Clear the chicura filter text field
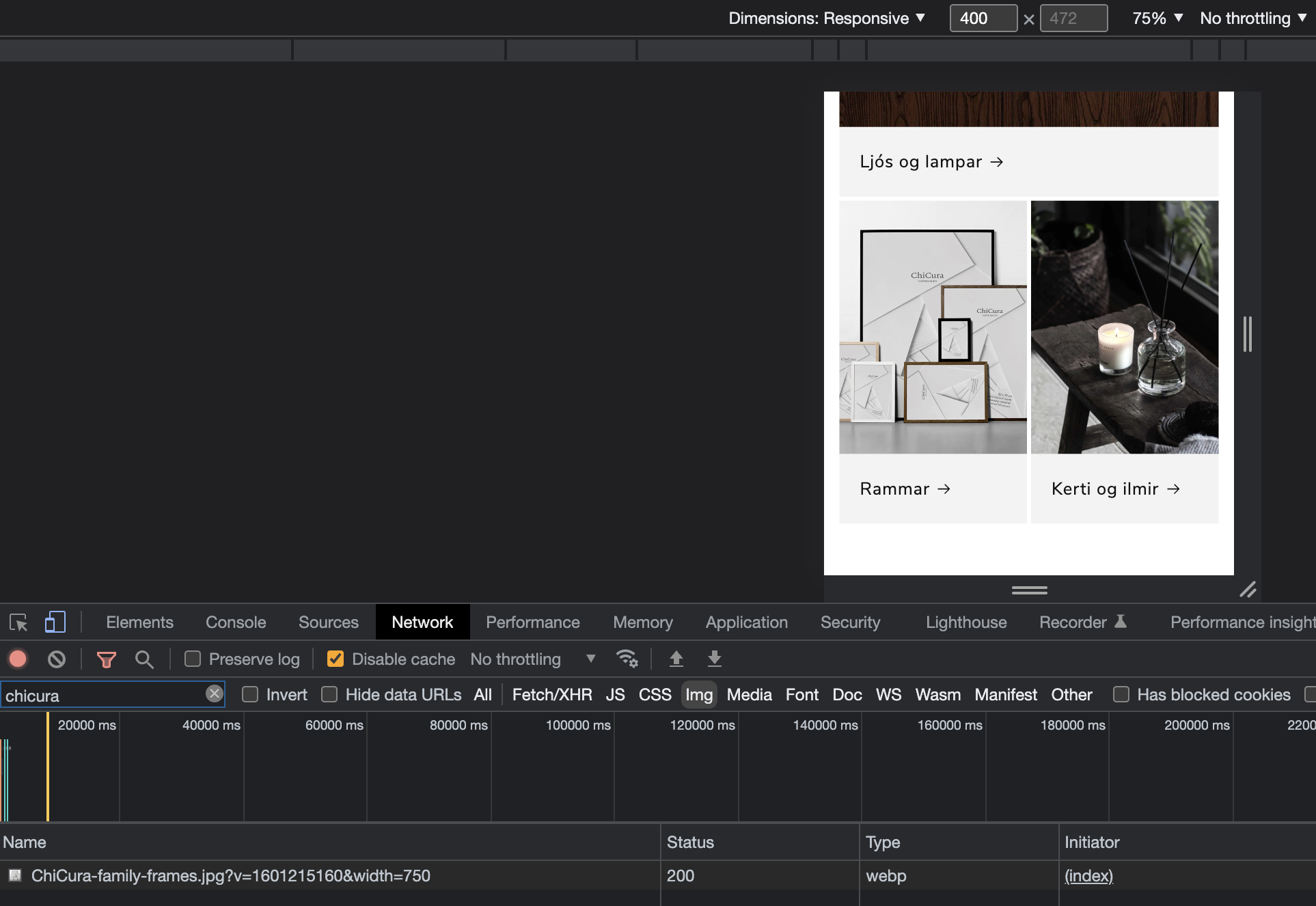 (214, 694)
